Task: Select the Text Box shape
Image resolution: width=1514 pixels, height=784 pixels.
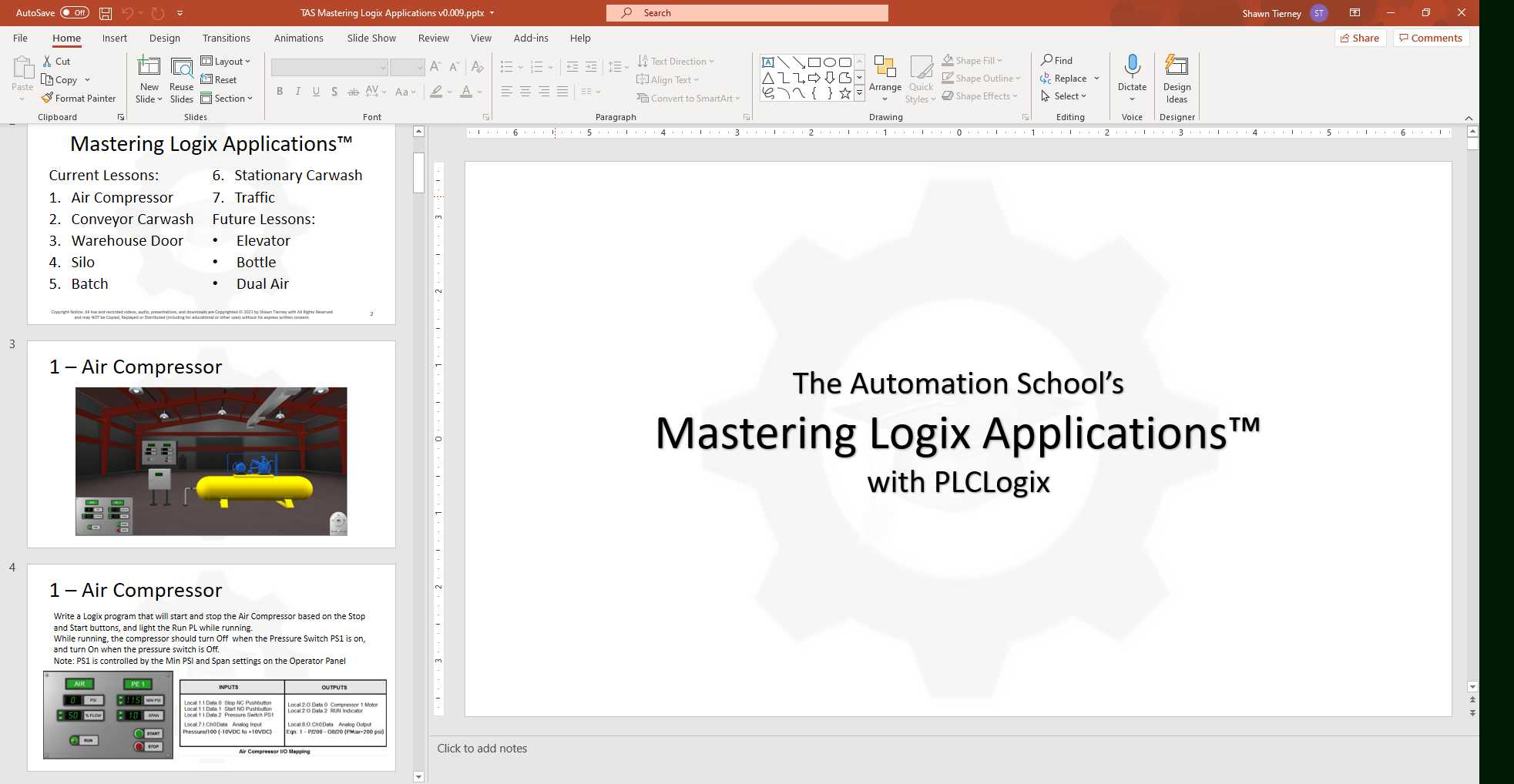Action: pos(768,62)
